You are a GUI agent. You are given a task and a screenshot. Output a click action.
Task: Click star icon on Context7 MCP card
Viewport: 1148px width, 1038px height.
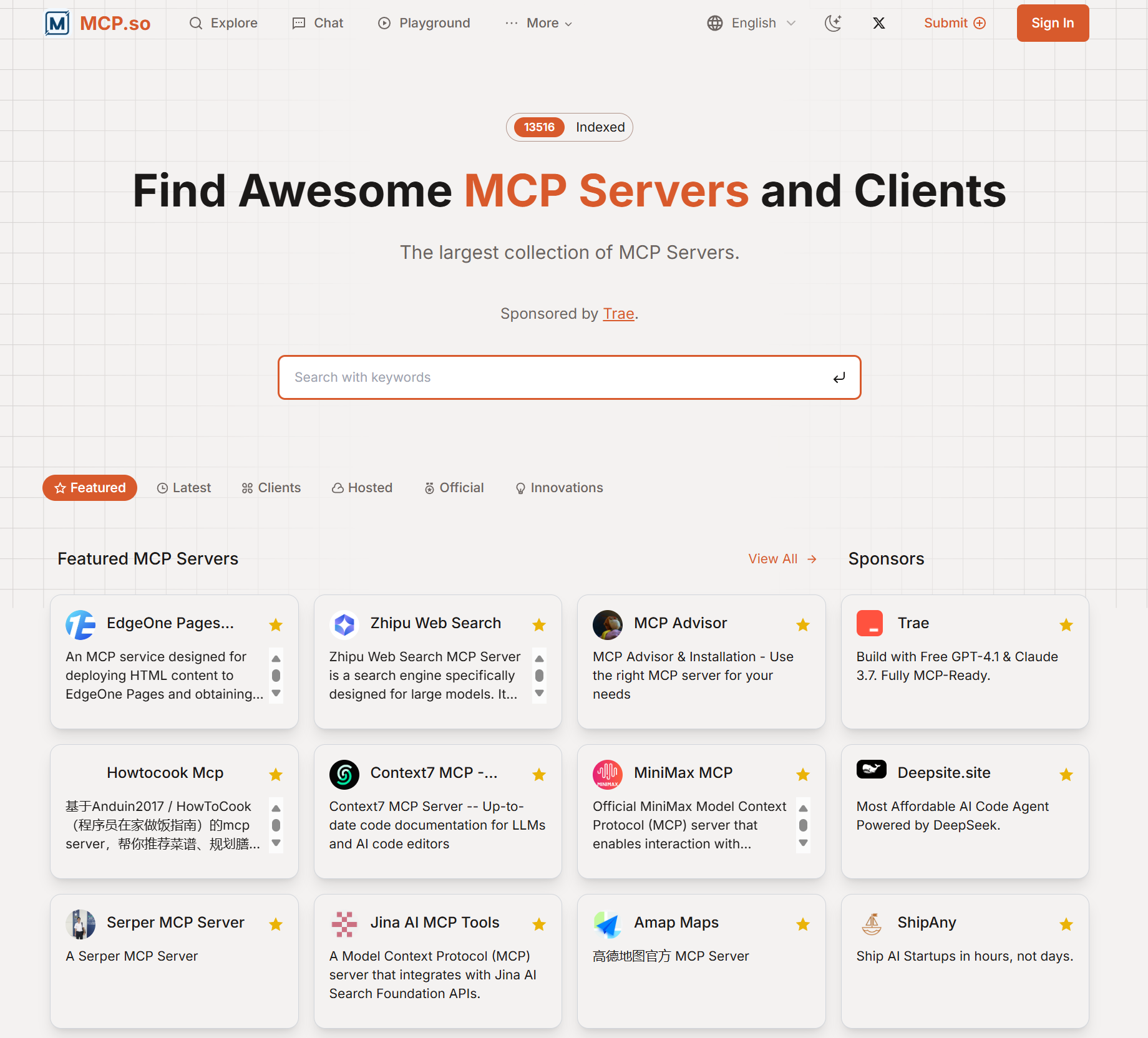pyautogui.click(x=539, y=774)
